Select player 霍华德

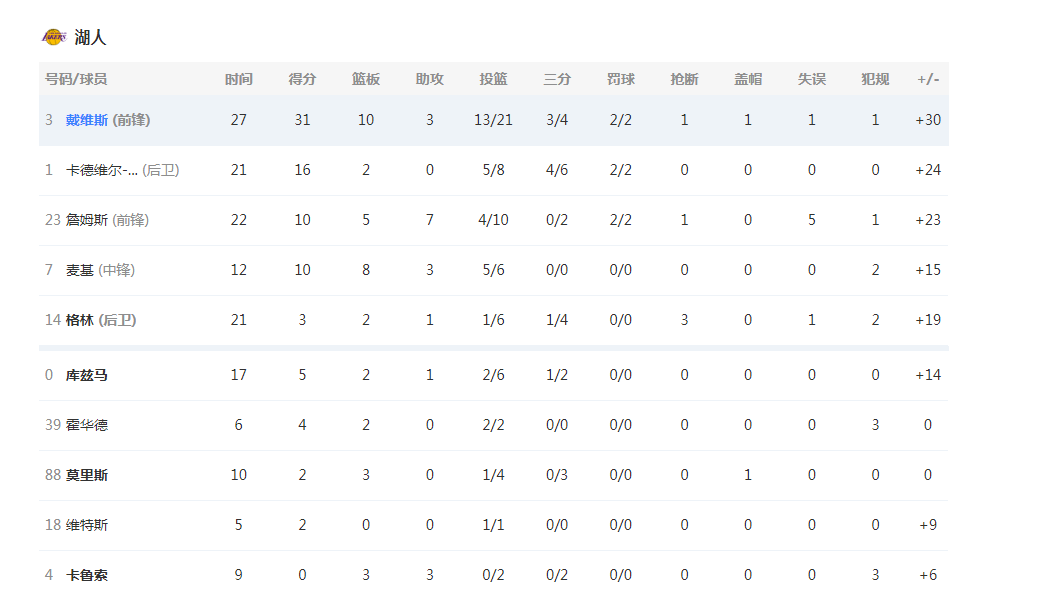(87, 425)
